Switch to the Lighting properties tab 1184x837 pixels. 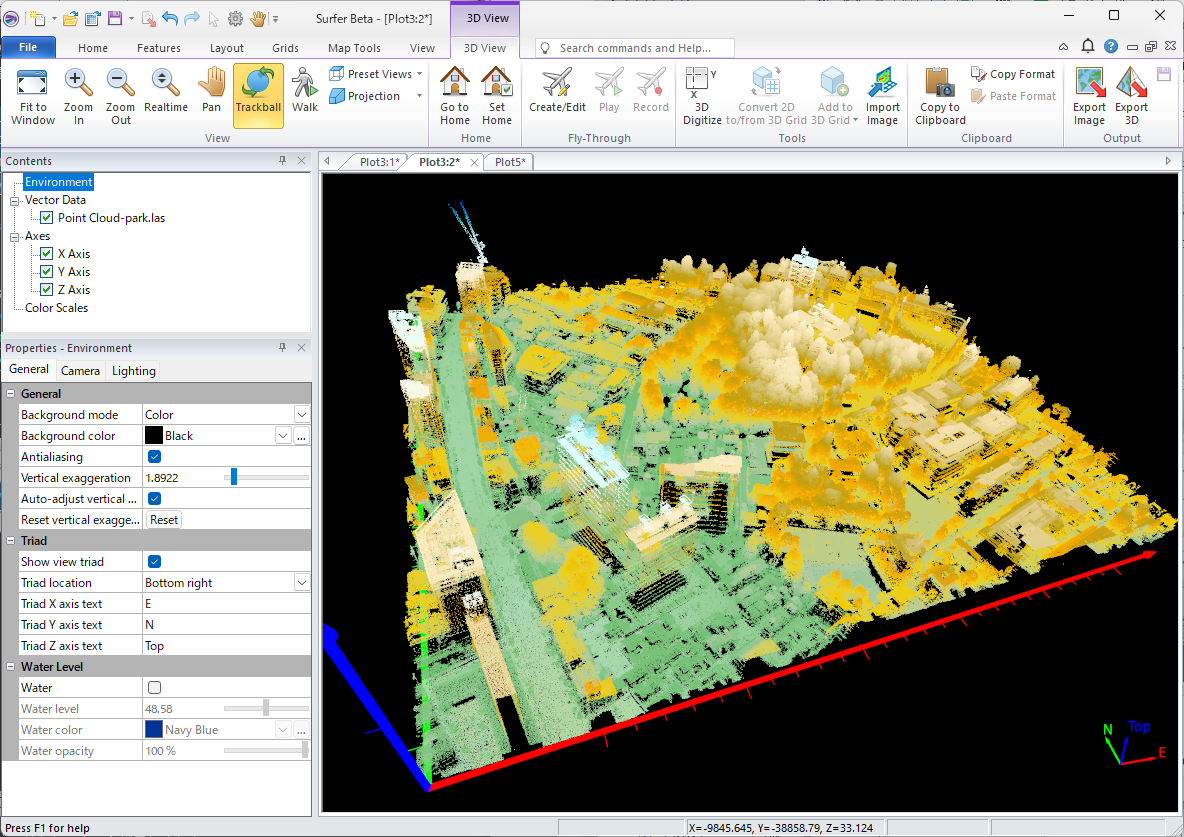(x=134, y=371)
